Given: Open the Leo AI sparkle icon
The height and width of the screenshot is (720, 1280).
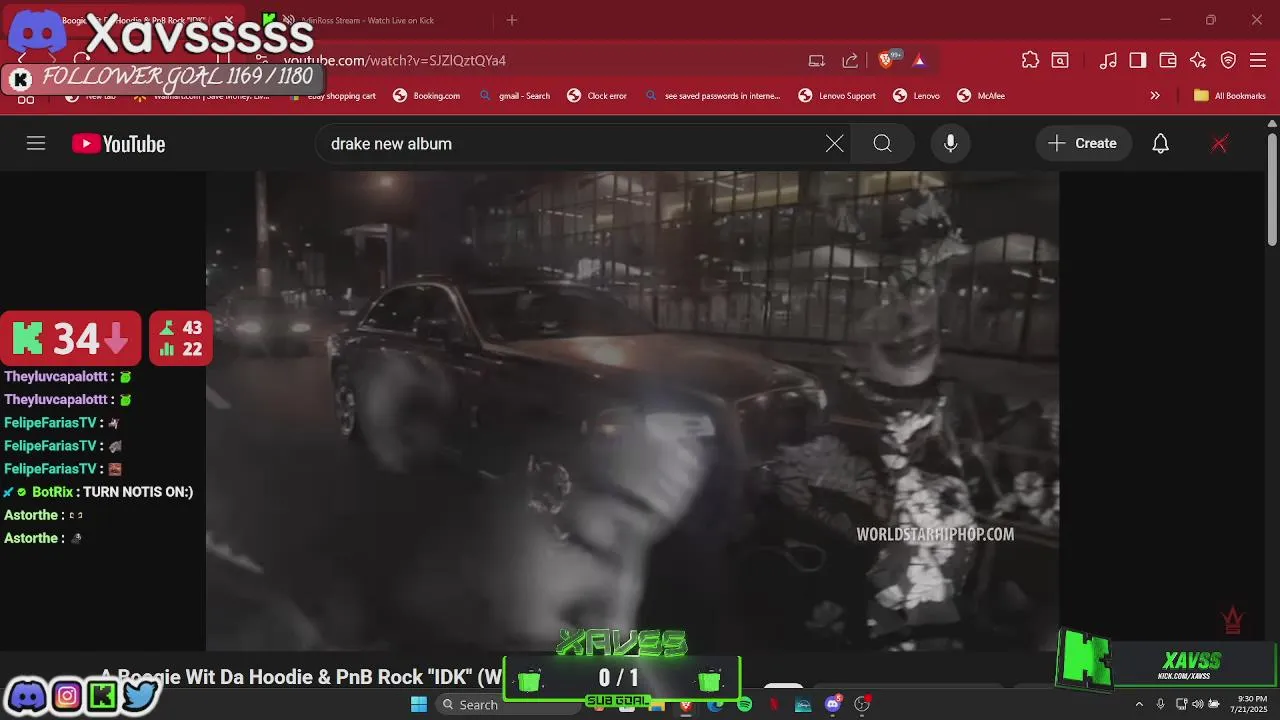Looking at the screenshot, I should tap(1198, 60).
